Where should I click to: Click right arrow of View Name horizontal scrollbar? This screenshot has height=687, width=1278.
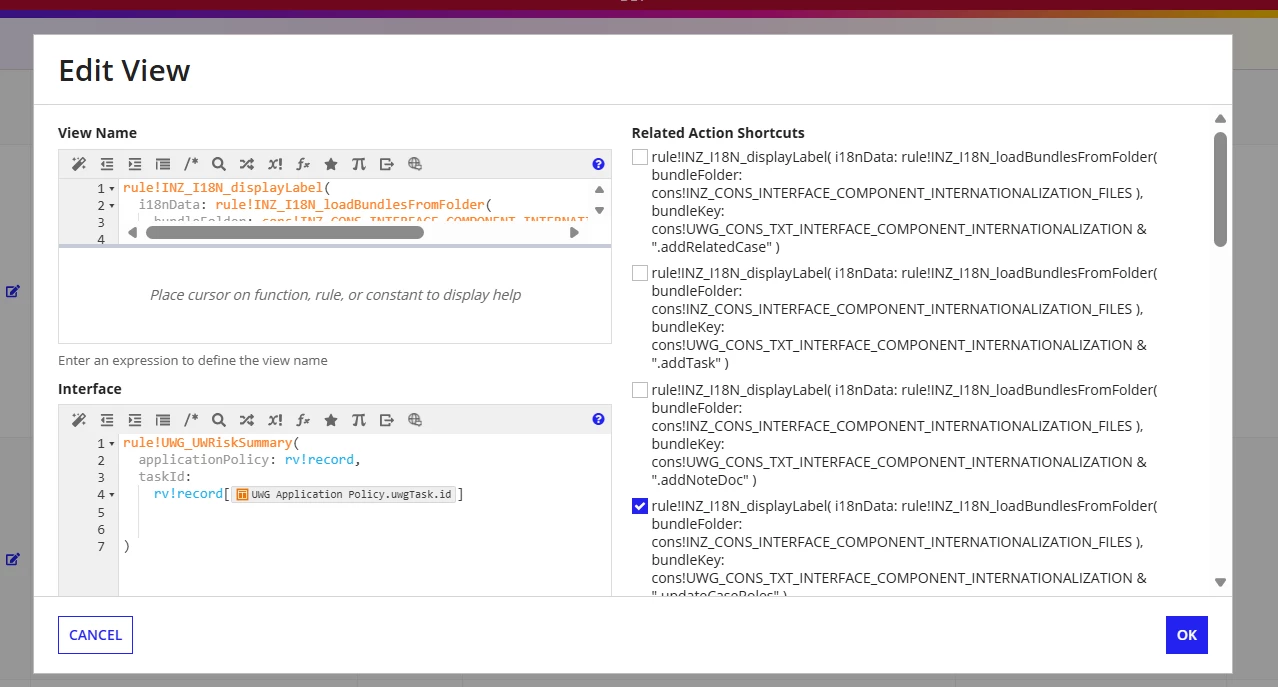coord(574,232)
